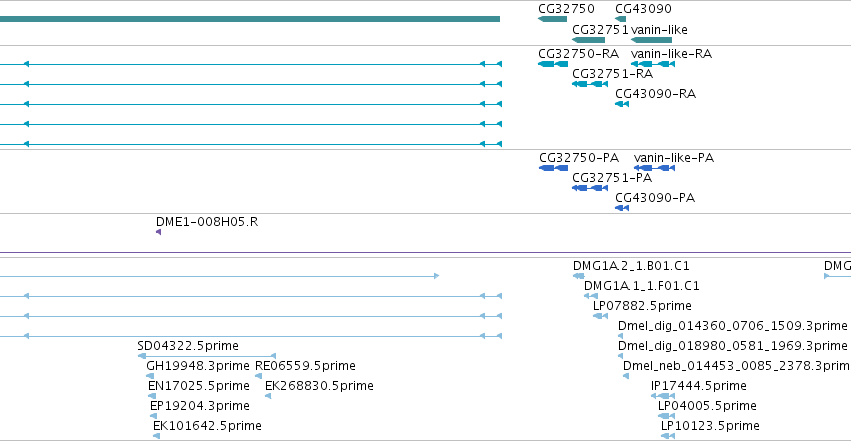Select the vanin-like-RA transcript glyph
The height and width of the screenshot is (441, 851).
click(653, 64)
